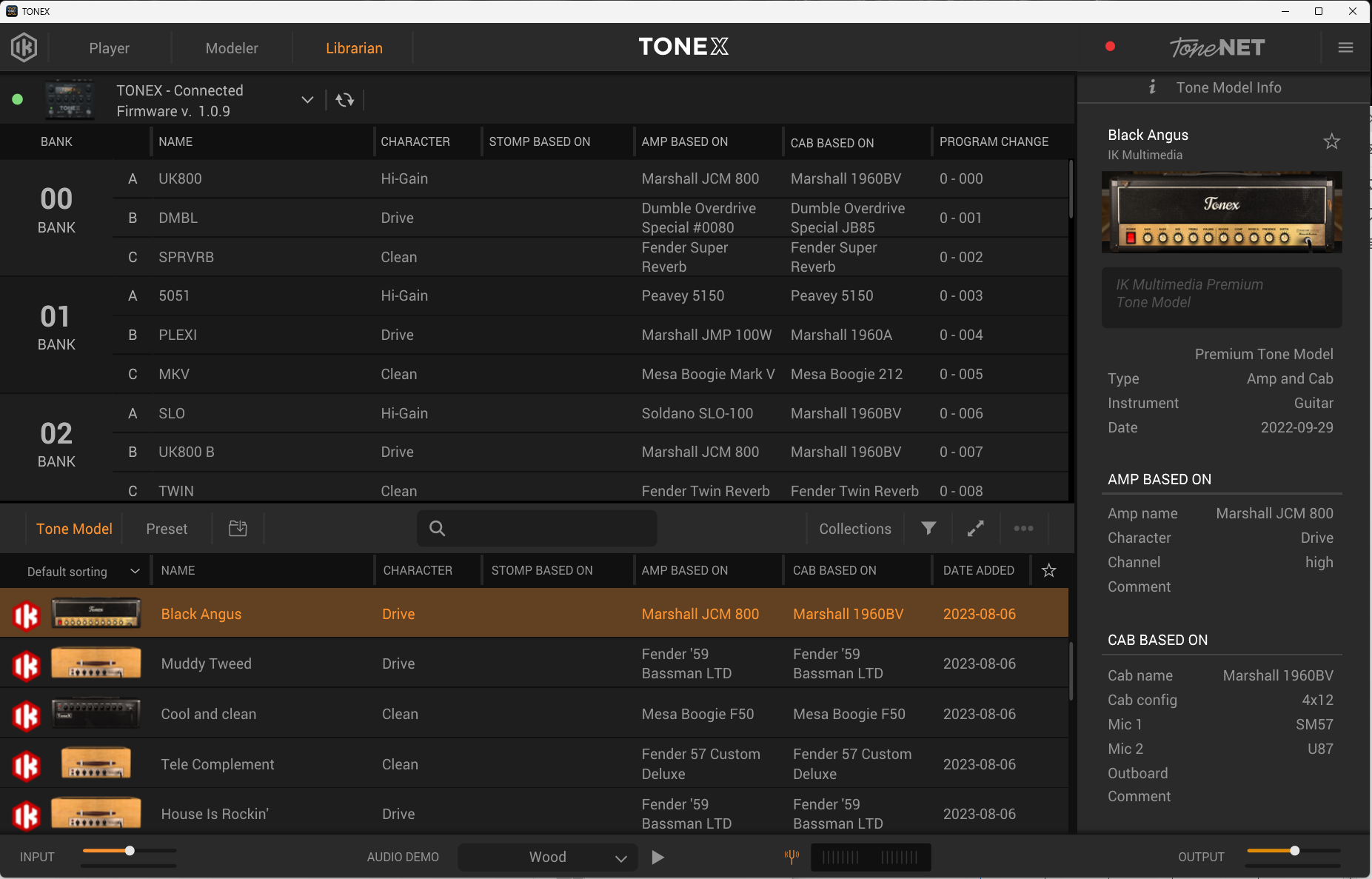Sort library by CAB BASED ON header
Viewport: 1372px width, 879px height.
click(x=835, y=570)
